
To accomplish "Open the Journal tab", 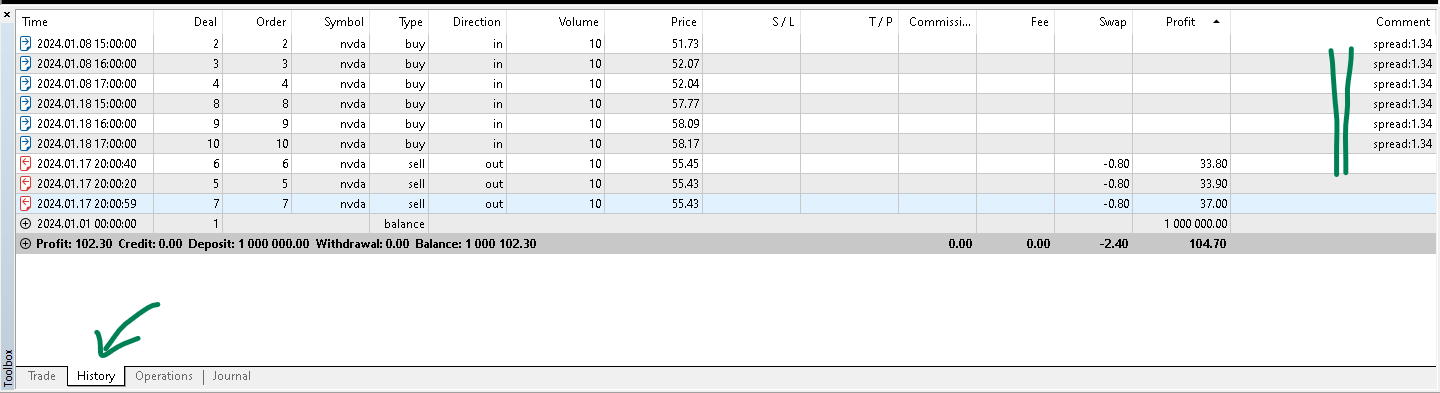I will [231, 376].
